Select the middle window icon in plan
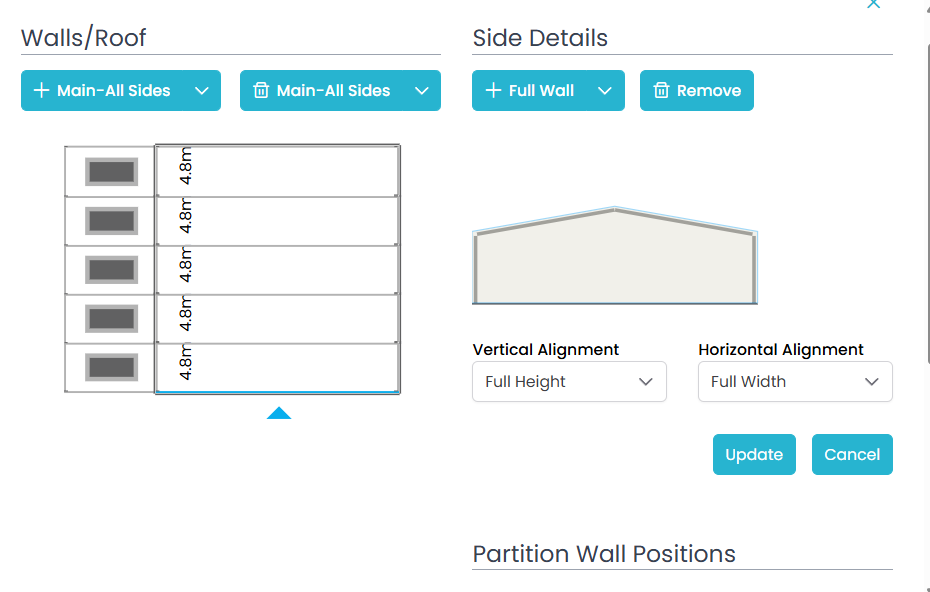The width and height of the screenshot is (930, 592). [x=111, y=270]
